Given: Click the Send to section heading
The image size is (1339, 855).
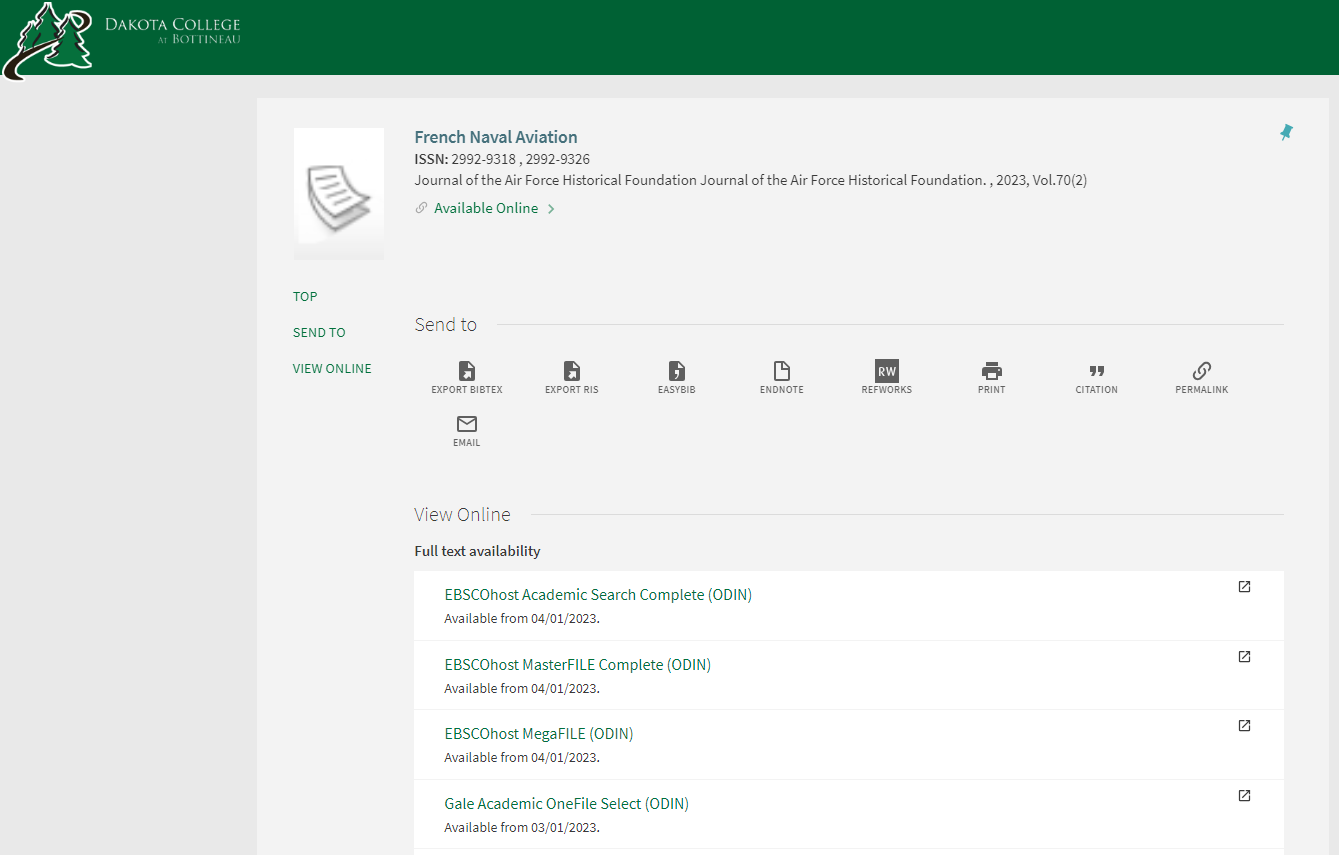Looking at the screenshot, I should coord(446,324).
